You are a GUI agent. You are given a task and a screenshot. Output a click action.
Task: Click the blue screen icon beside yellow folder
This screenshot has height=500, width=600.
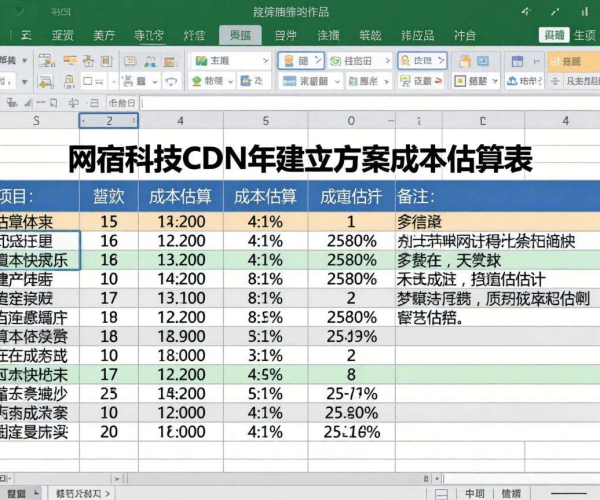pos(483,61)
